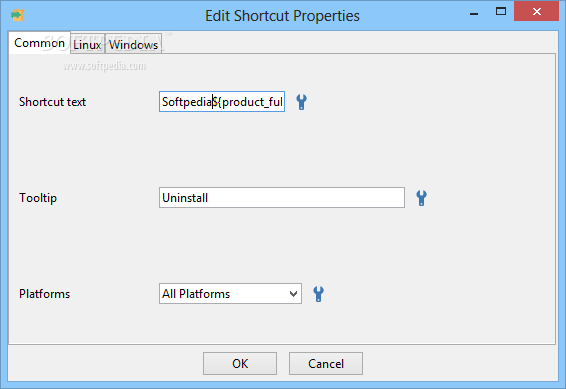The image size is (566, 389).
Task: Click the wrench icon beside Platforms dropdown
Action: [318, 294]
